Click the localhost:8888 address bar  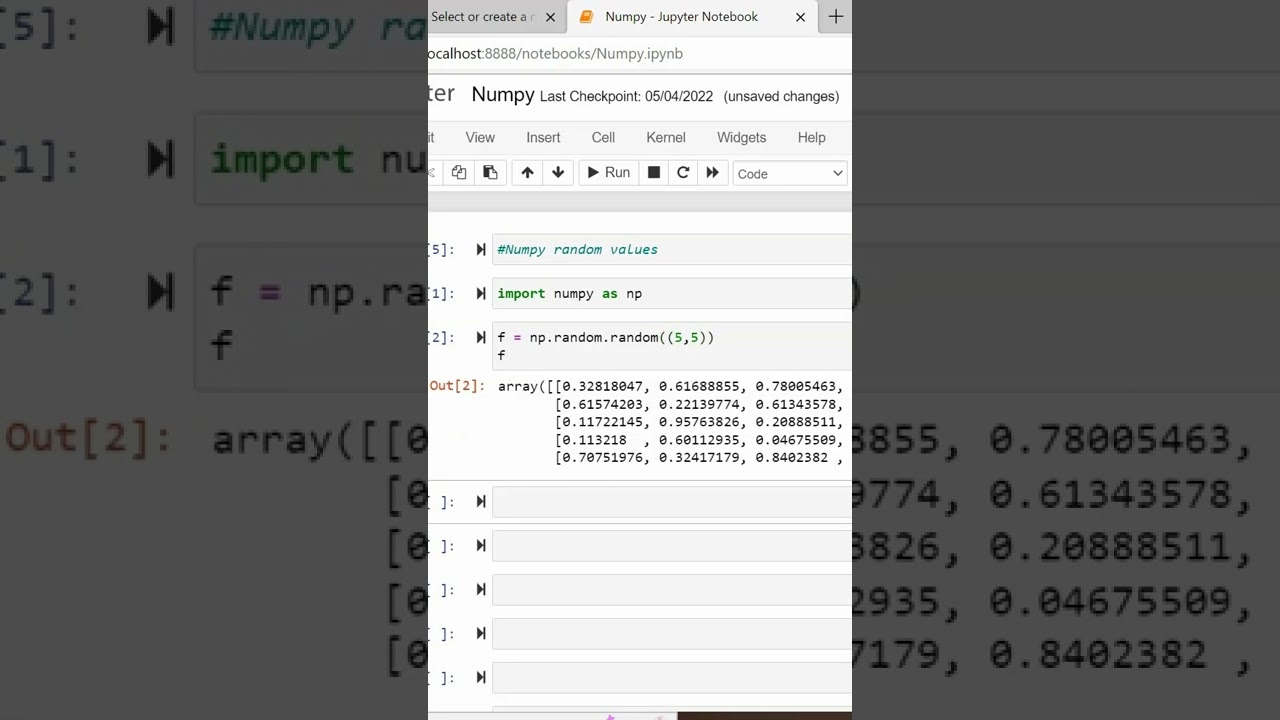click(x=638, y=53)
